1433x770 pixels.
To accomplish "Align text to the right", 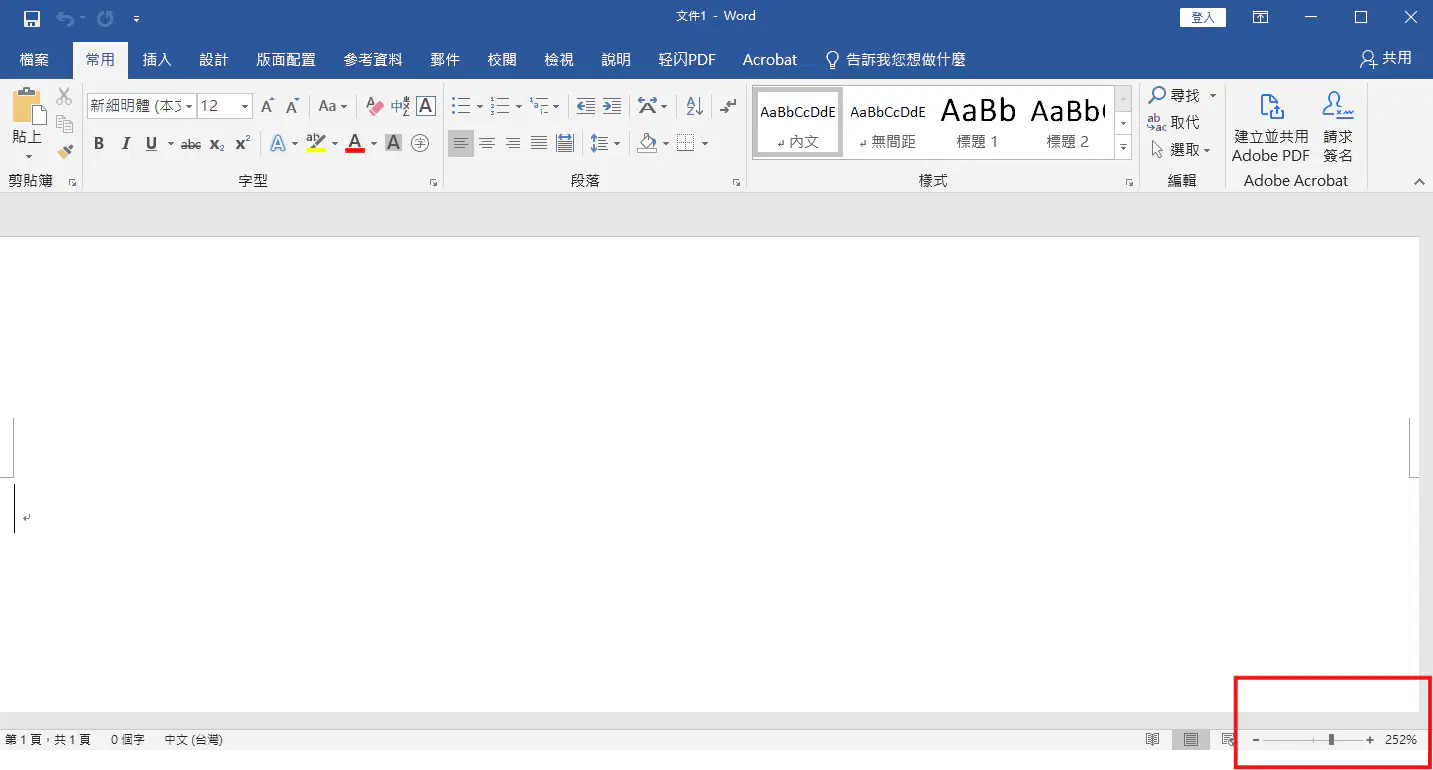I will point(513,144).
